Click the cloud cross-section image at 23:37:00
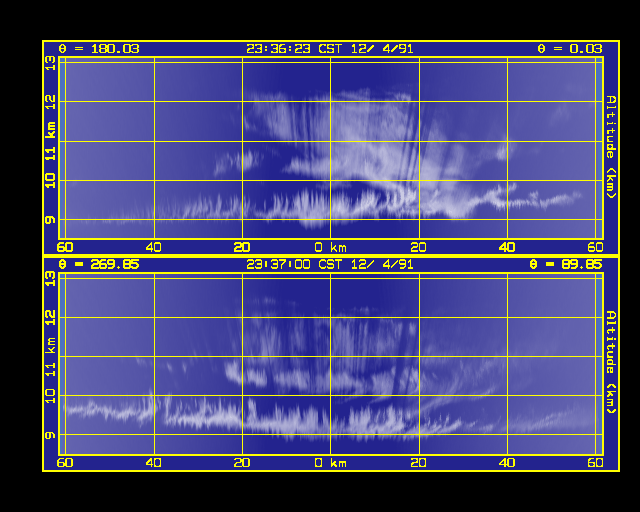Screen dimensions: 640x512 coord(331,364)
